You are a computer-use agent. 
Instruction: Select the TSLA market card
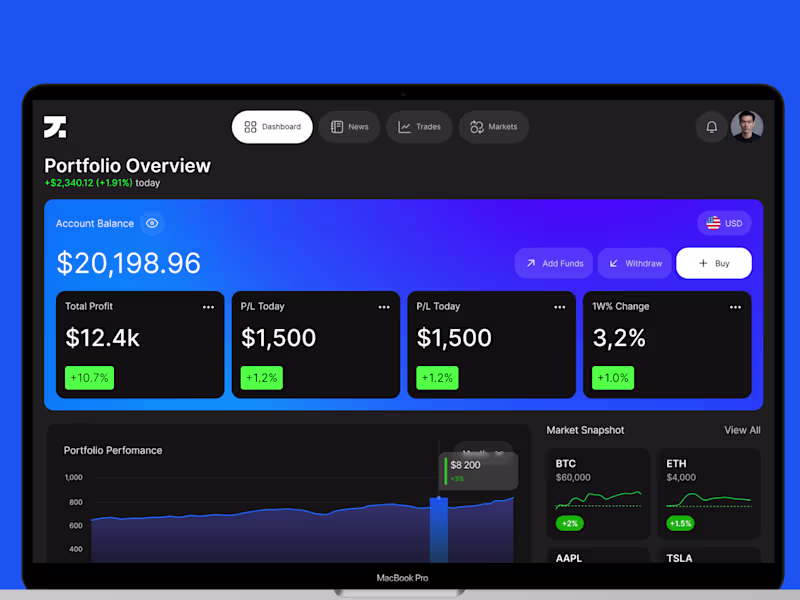point(709,556)
